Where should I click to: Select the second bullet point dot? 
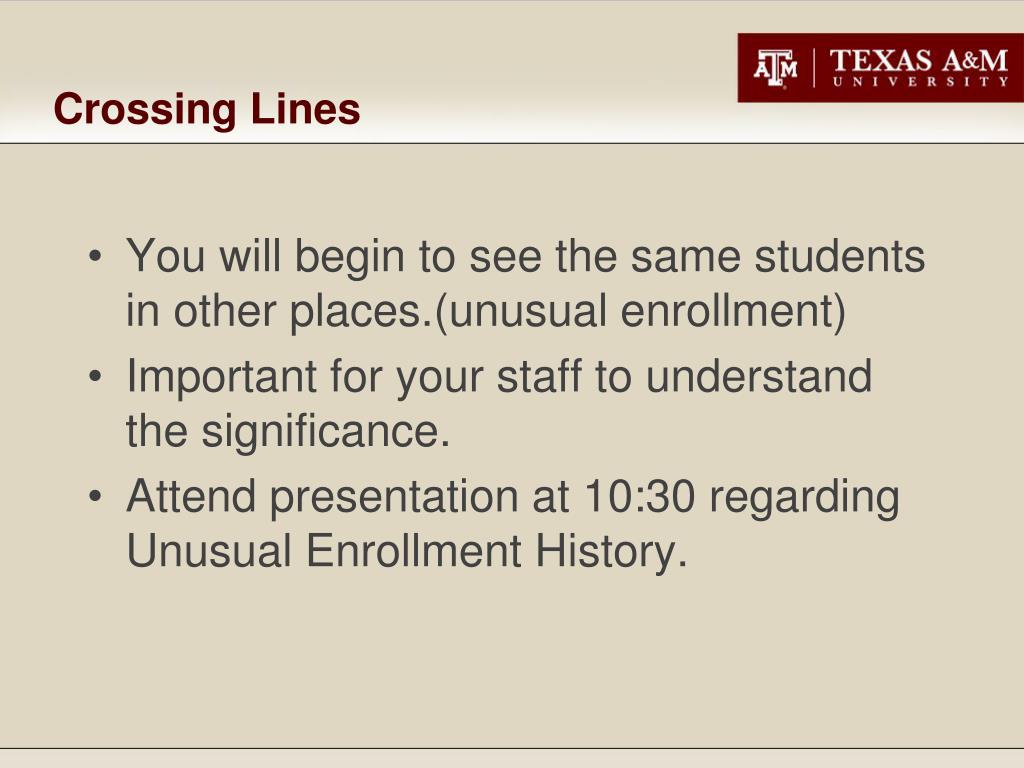coord(95,377)
